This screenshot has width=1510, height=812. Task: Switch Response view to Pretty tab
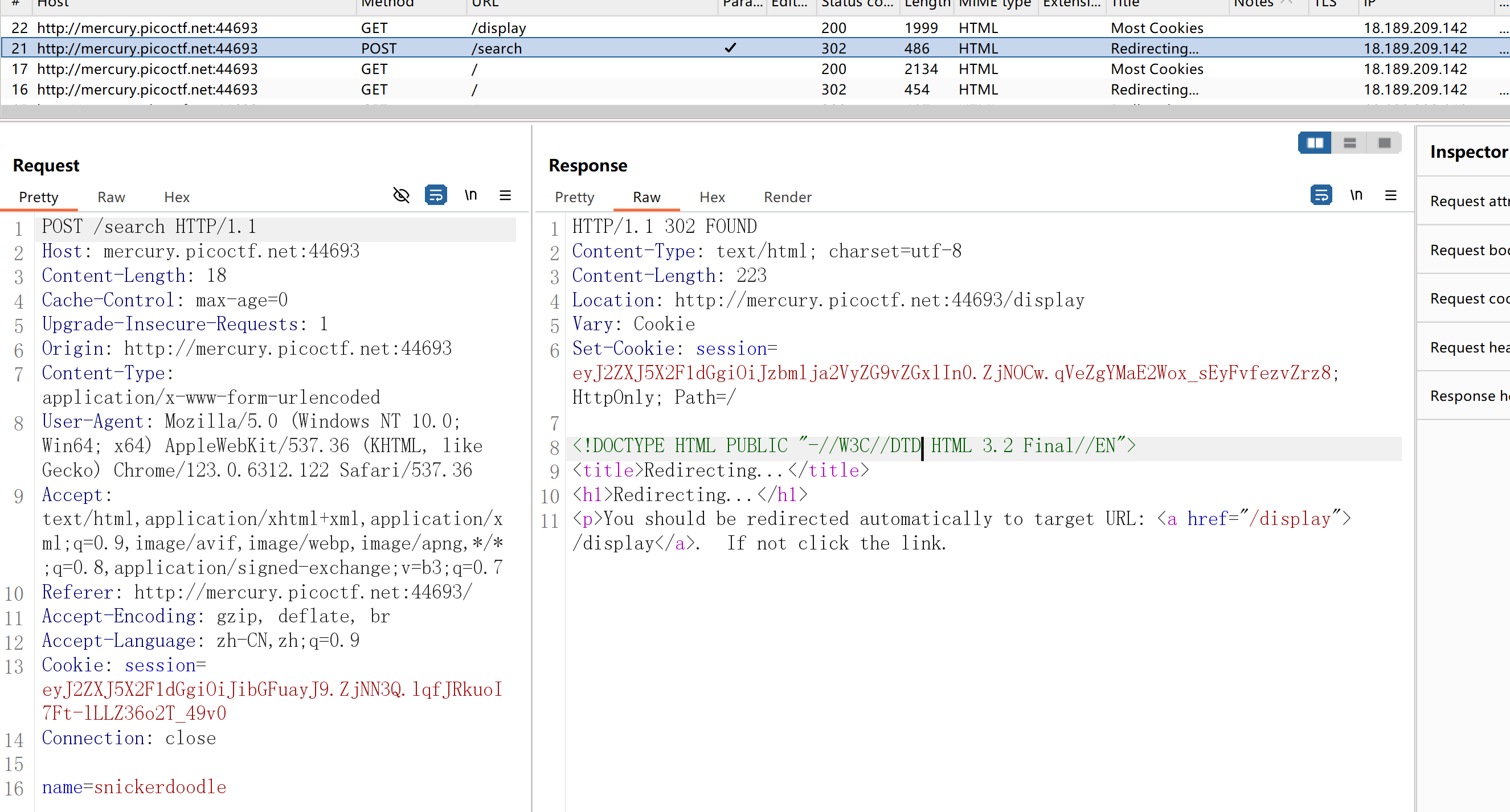pos(575,198)
